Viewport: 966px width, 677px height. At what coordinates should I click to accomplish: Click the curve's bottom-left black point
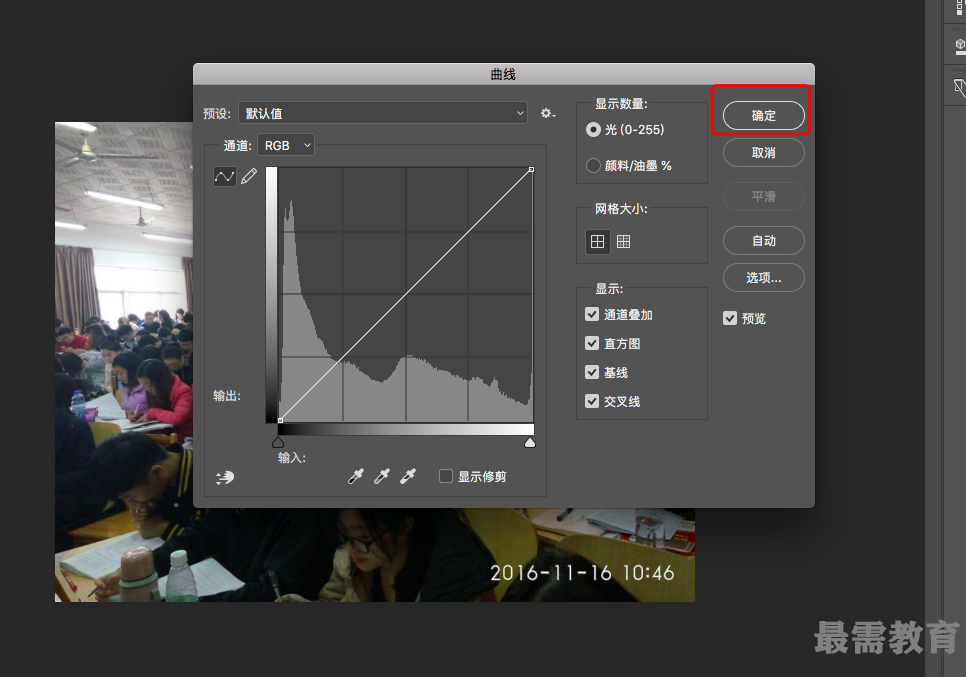pyautogui.click(x=280, y=420)
